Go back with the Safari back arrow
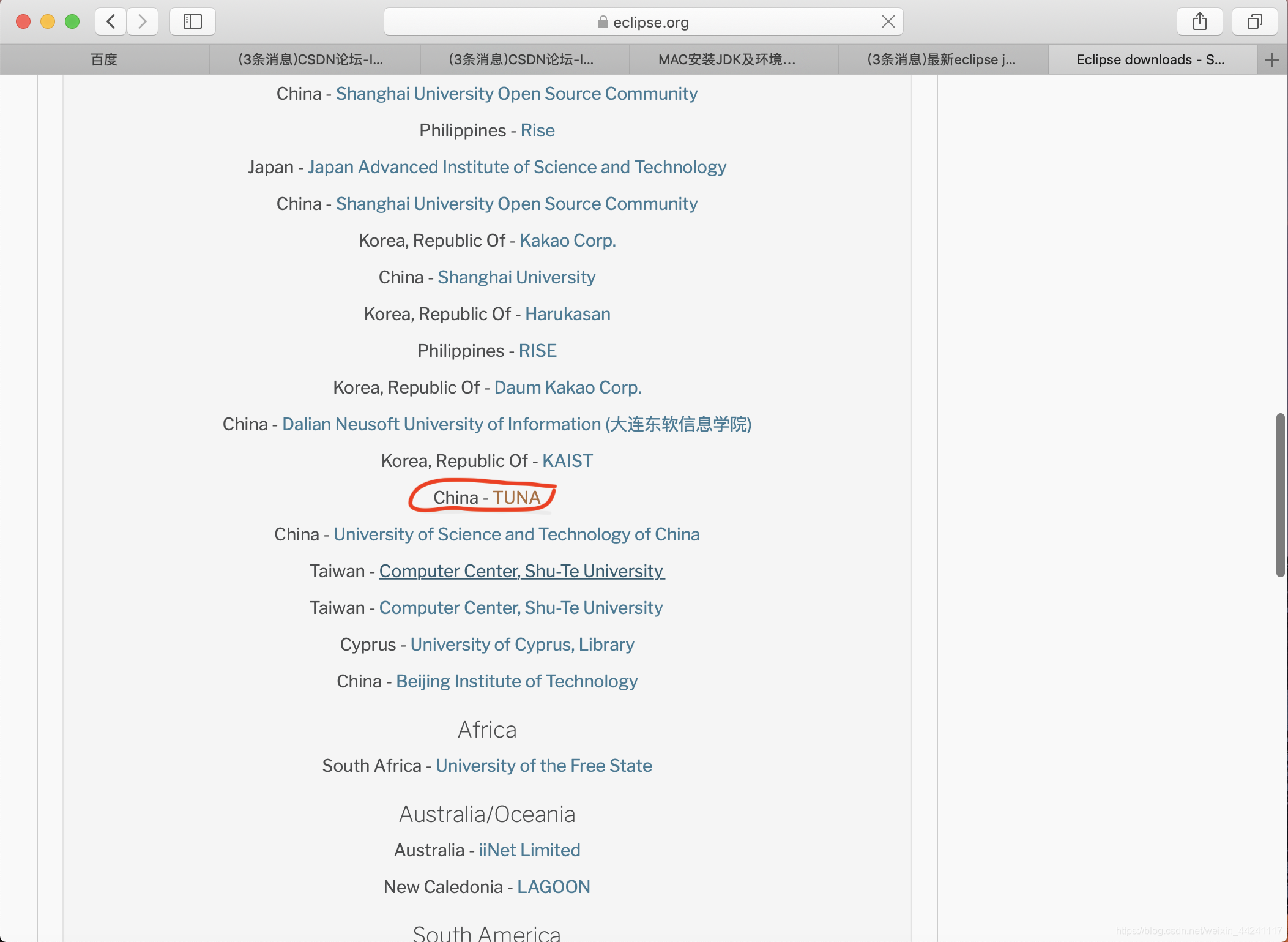Image resolution: width=1288 pixels, height=942 pixels. (111, 22)
